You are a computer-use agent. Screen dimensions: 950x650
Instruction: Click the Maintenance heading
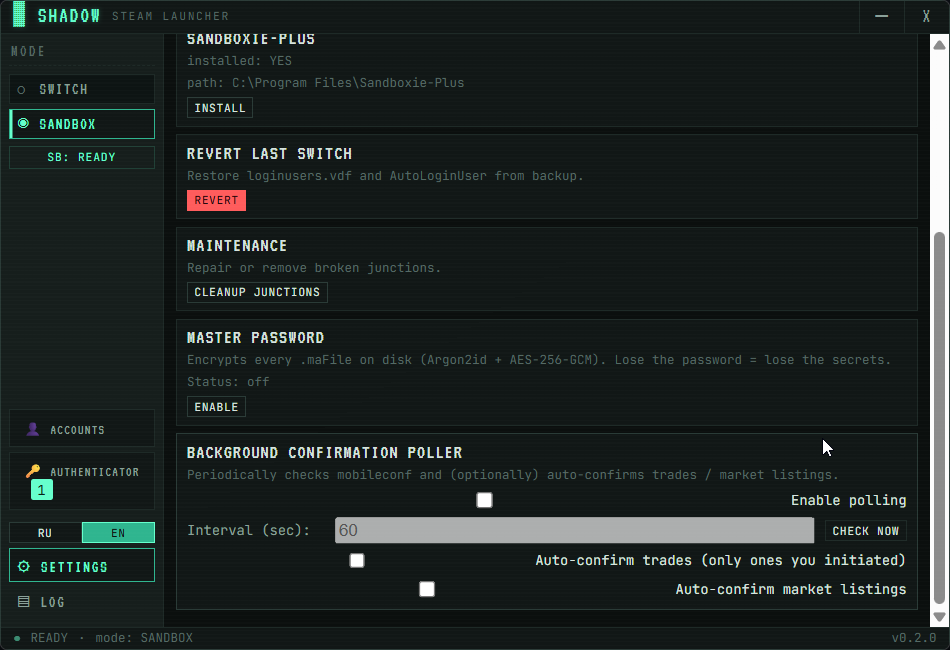pyautogui.click(x=237, y=245)
